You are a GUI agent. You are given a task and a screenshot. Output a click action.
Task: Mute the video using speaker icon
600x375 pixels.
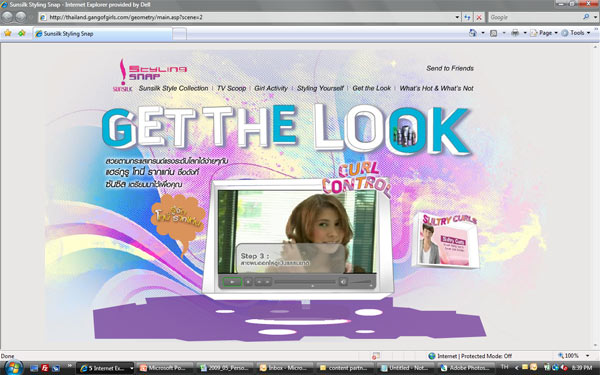pos(343,282)
